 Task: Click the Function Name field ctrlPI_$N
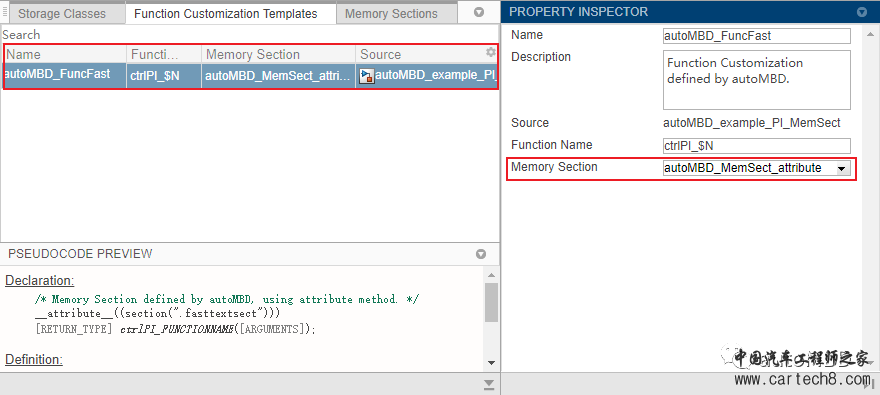tap(757, 146)
